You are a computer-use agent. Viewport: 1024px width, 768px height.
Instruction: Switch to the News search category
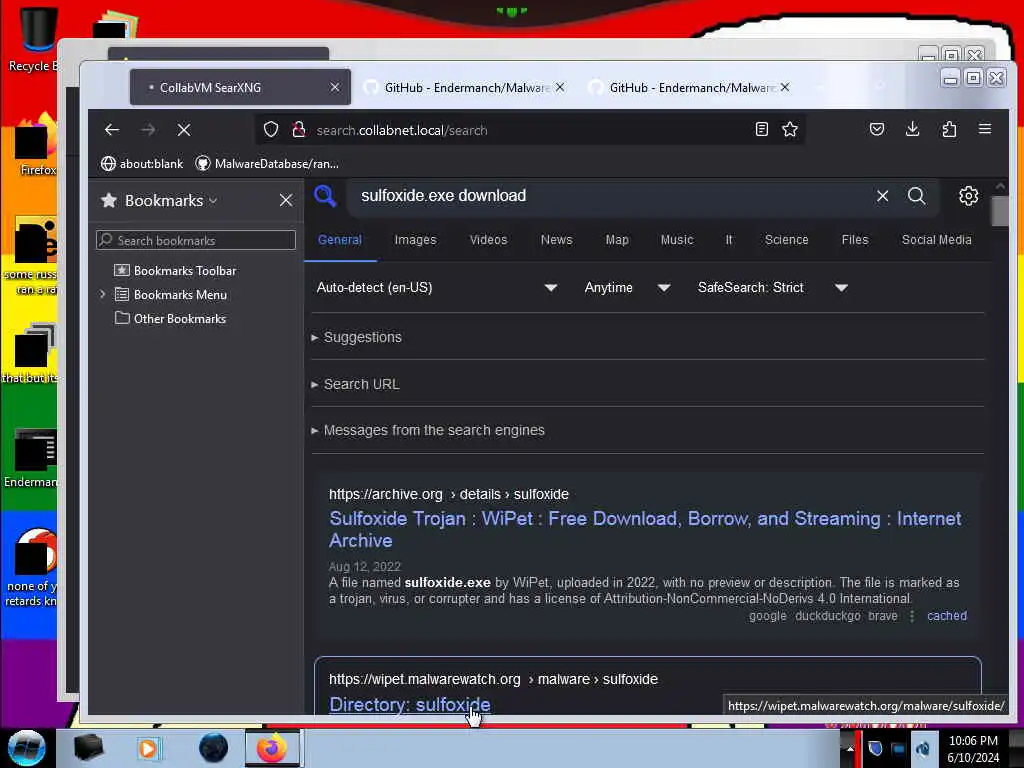tap(556, 240)
